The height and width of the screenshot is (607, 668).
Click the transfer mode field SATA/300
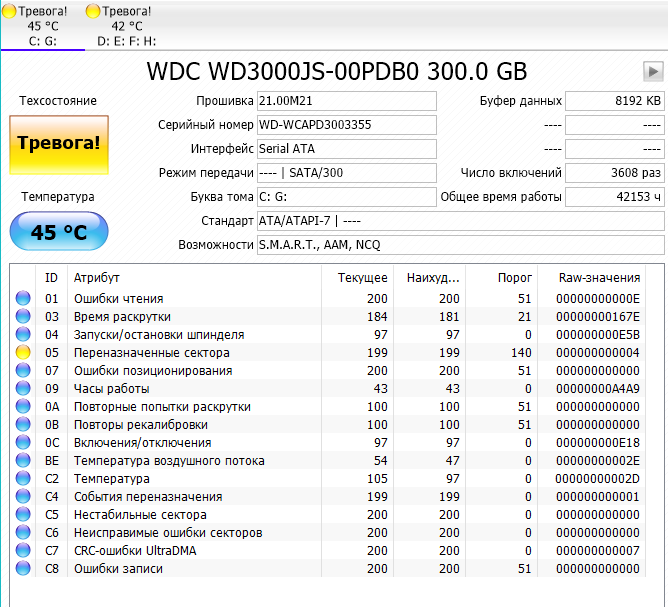tap(347, 173)
